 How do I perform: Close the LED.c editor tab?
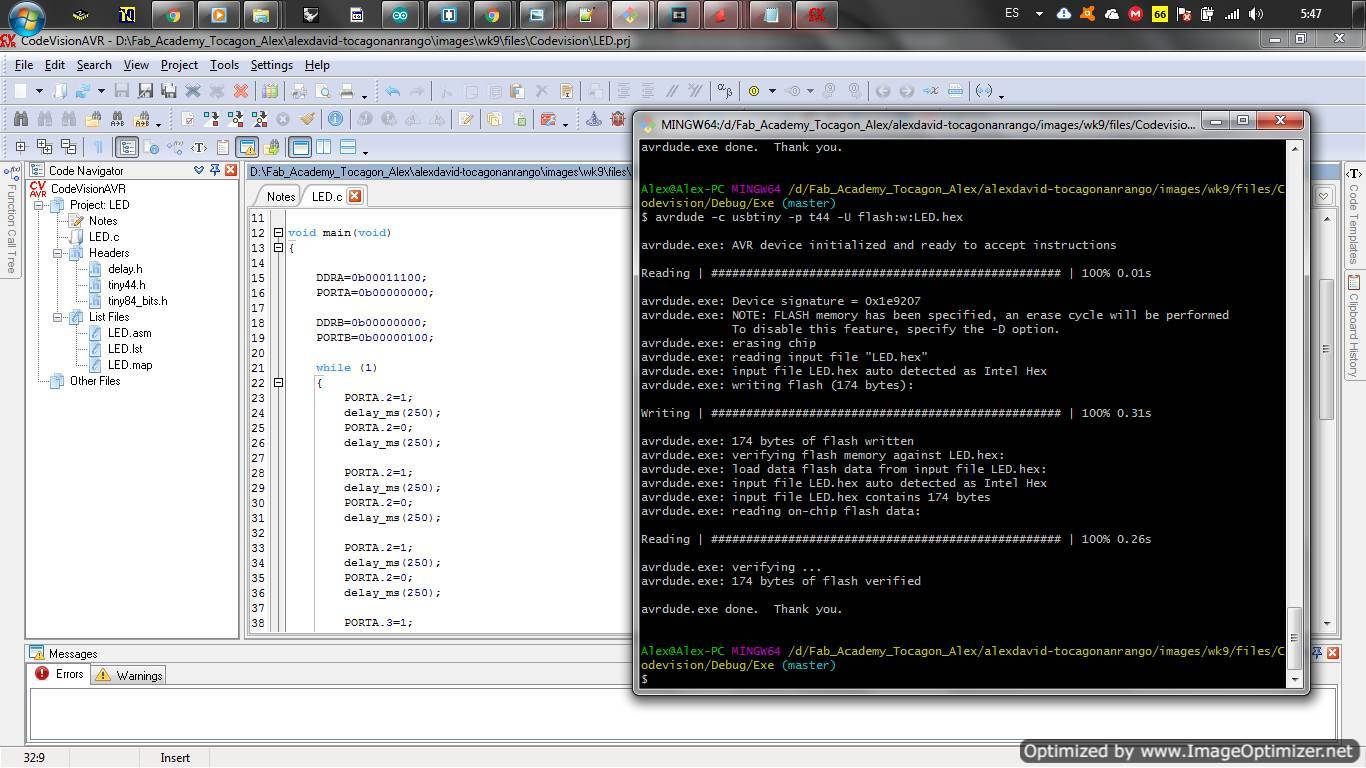point(354,196)
